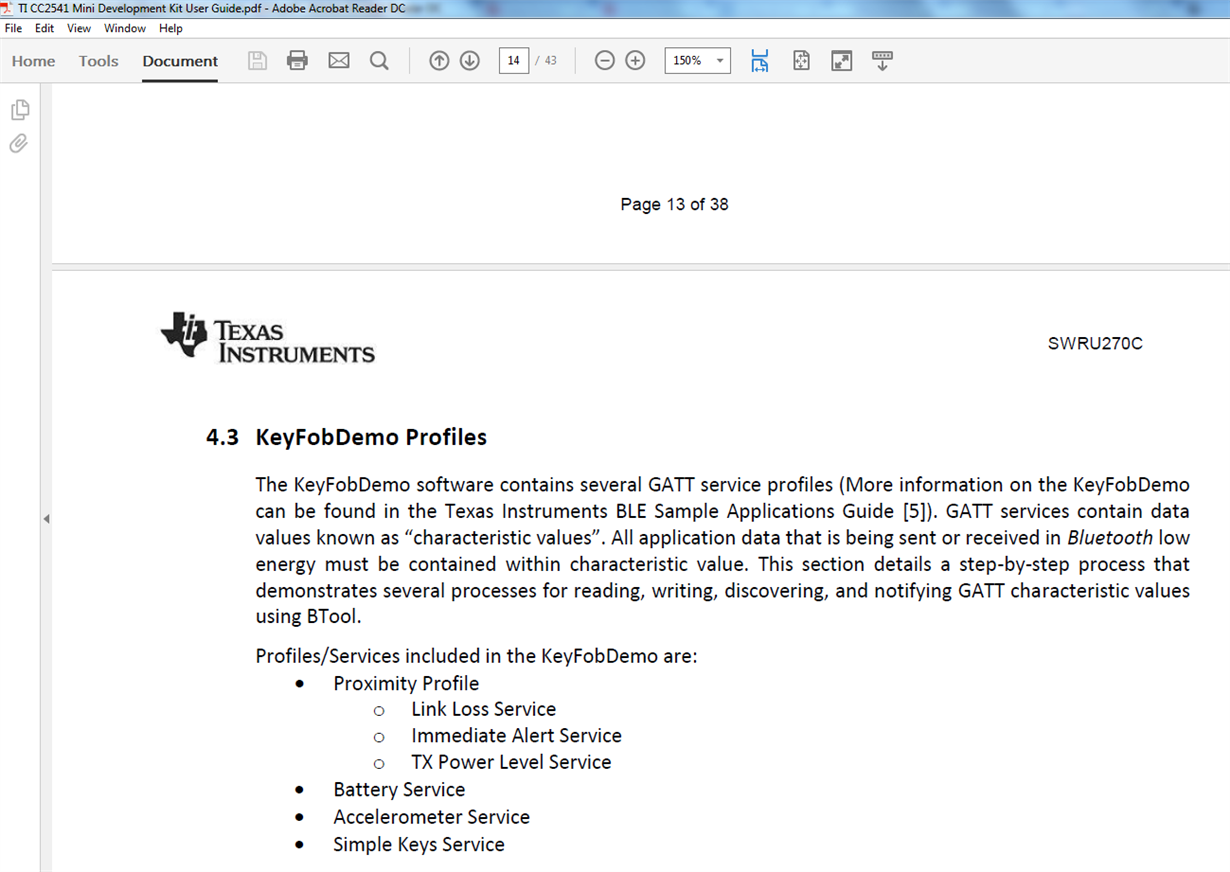
Task: Select the Document tab
Action: coord(180,61)
